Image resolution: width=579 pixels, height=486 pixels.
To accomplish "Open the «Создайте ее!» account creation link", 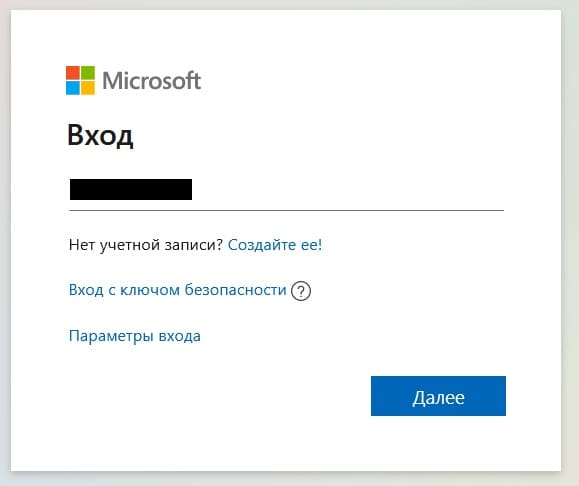I will (x=275, y=245).
